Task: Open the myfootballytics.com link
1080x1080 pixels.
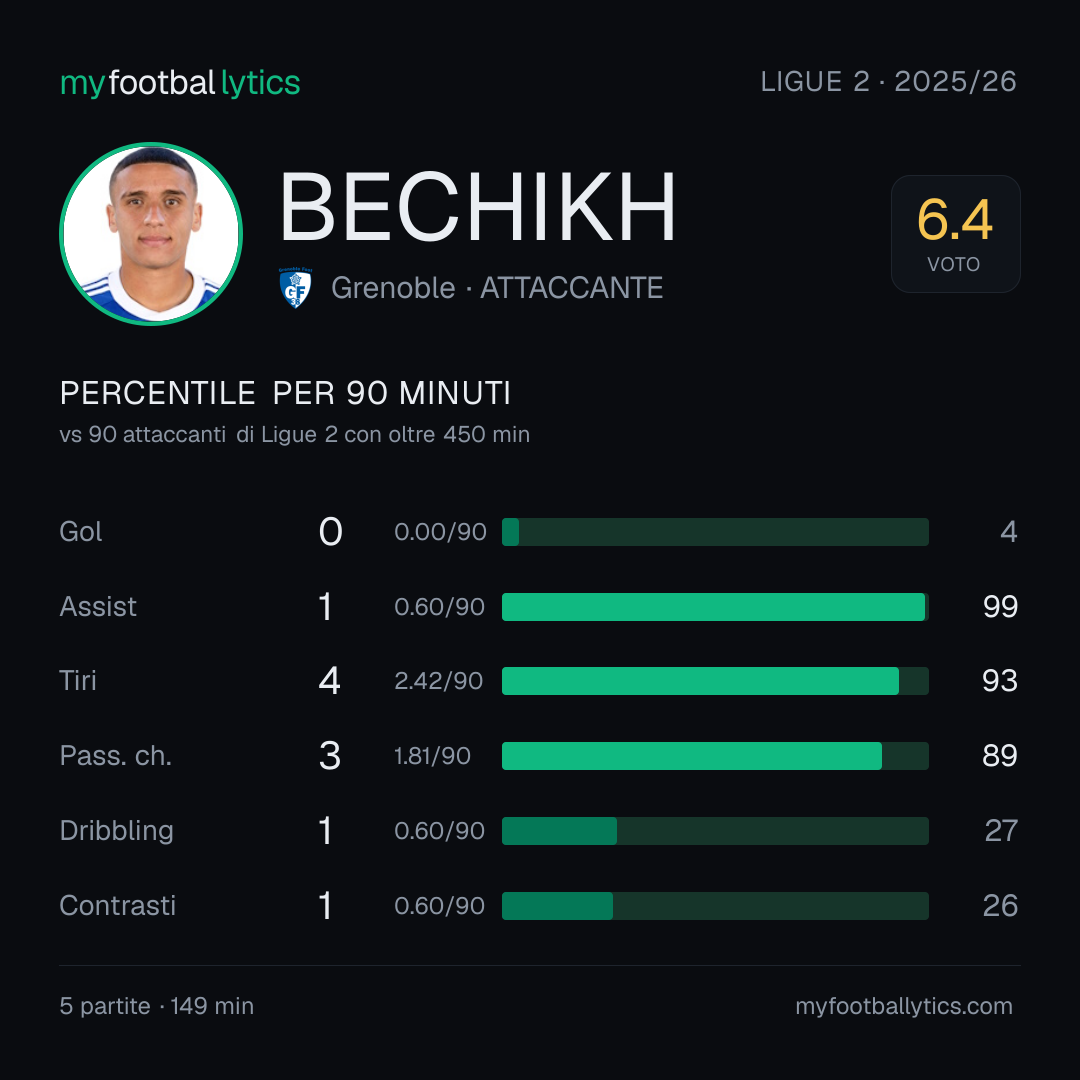Action: click(904, 1006)
